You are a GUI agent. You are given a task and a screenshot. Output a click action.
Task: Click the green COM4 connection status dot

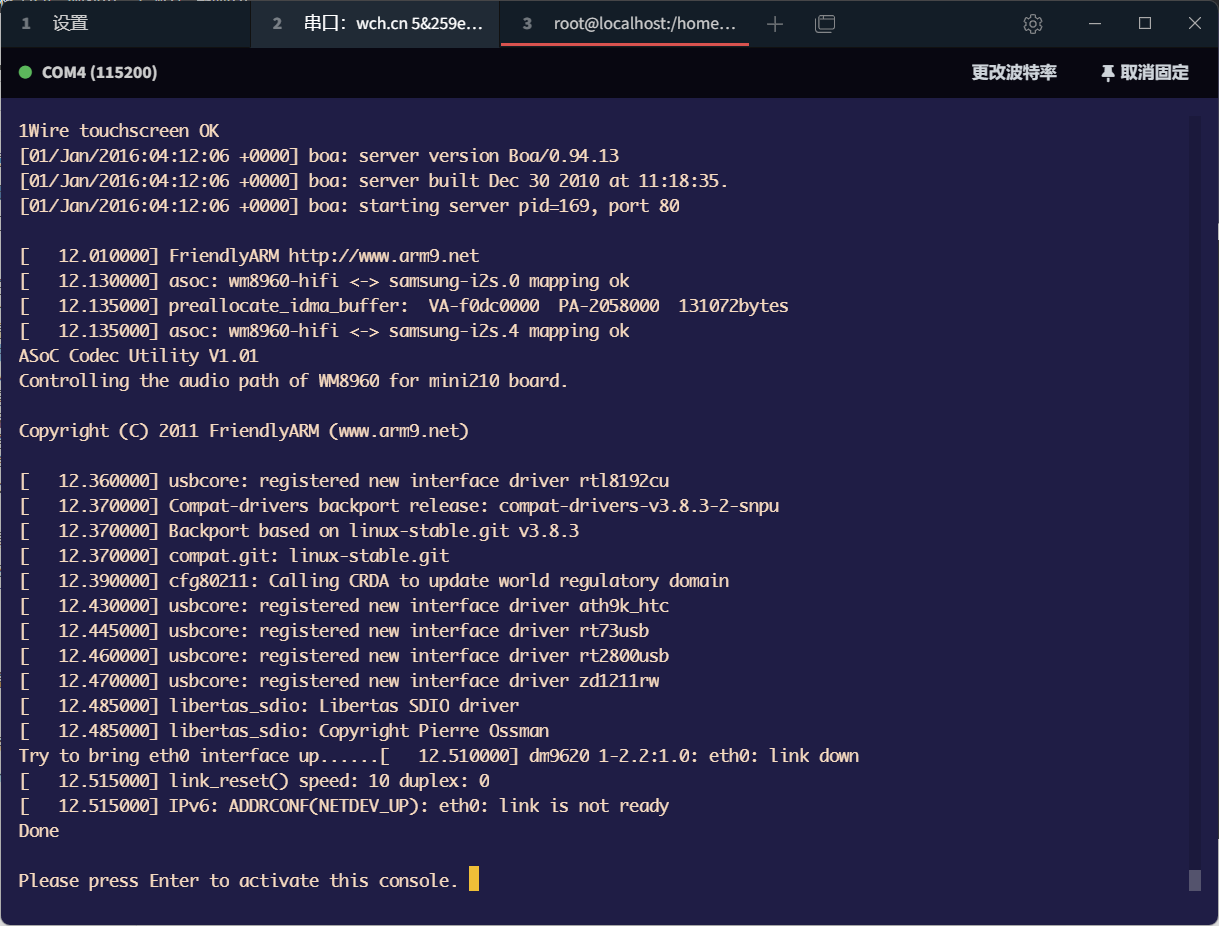[x=26, y=73]
